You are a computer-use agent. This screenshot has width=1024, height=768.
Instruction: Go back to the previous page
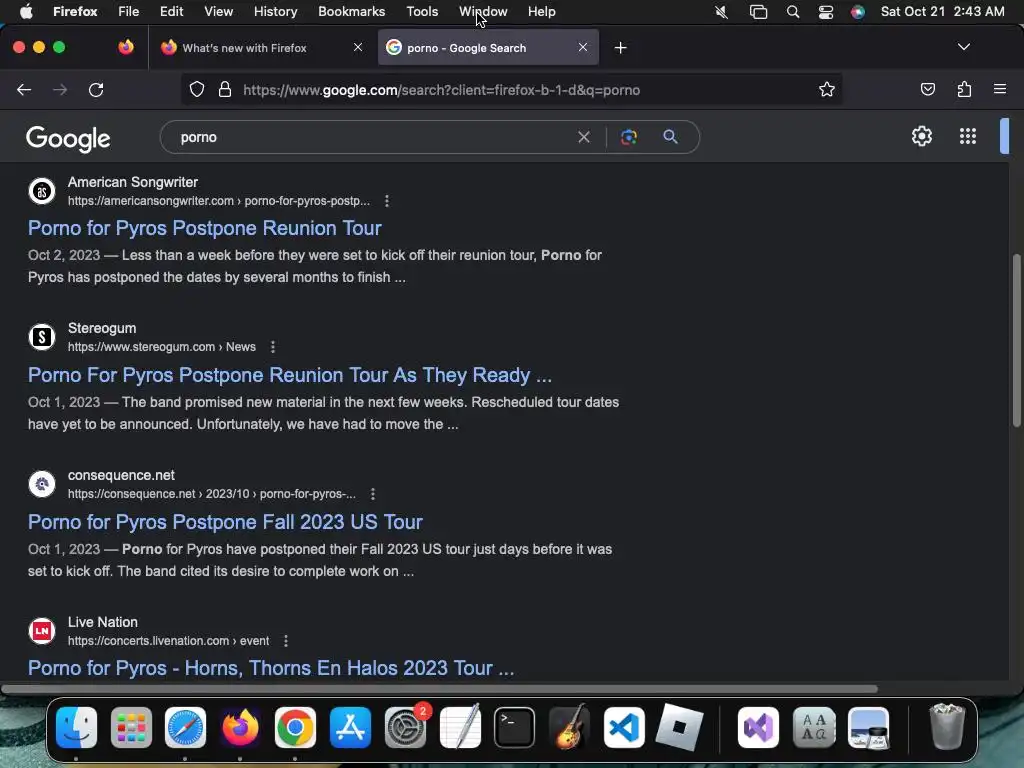[x=24, y=89]
